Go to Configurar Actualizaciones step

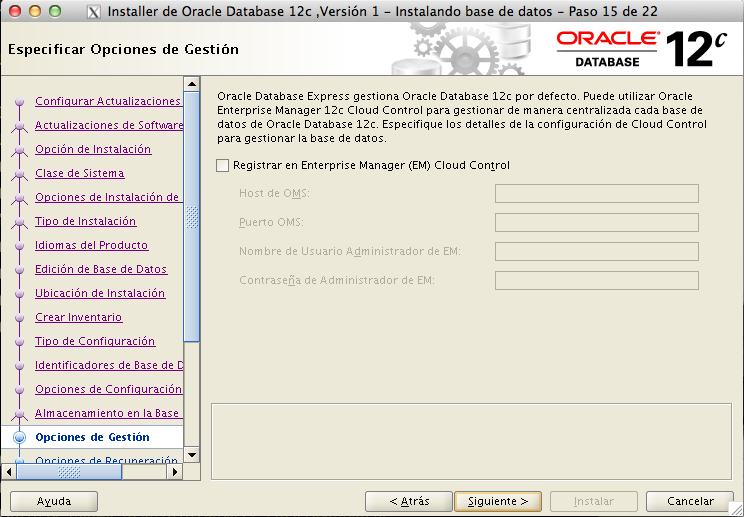point(108,101)
